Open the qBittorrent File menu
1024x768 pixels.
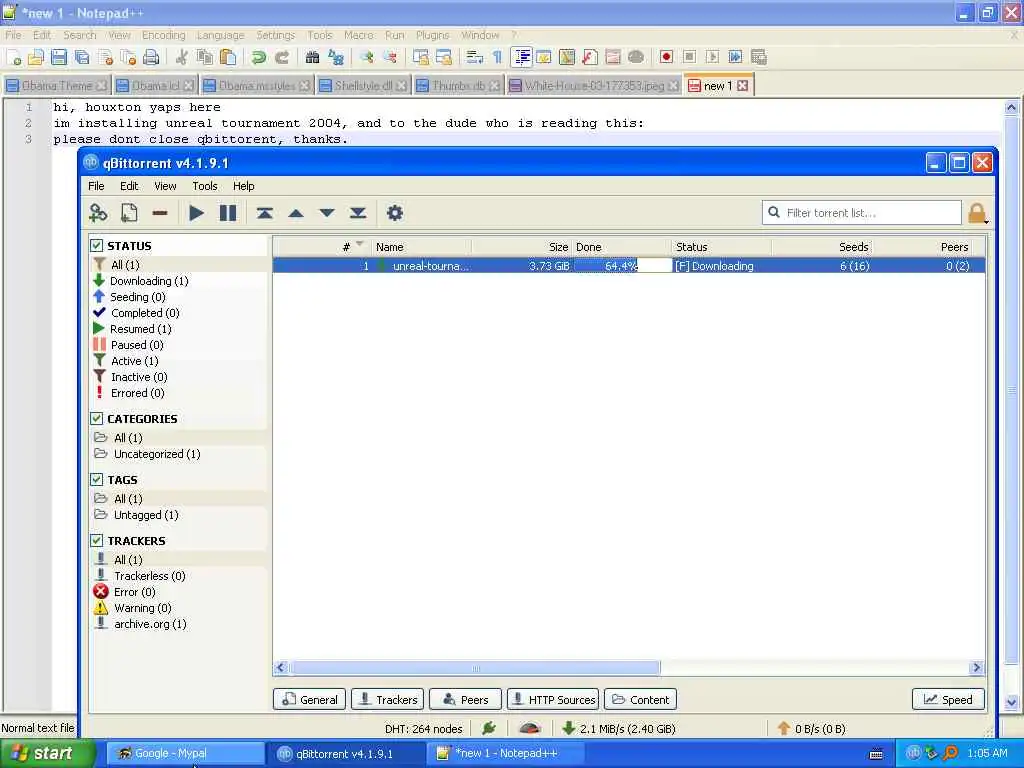96,186
